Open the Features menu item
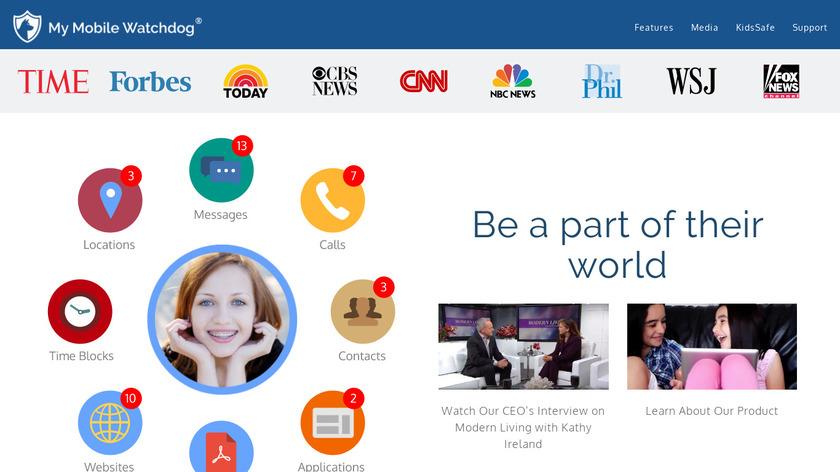Screen dimensions: 840x472 click(x=654, y=27)
